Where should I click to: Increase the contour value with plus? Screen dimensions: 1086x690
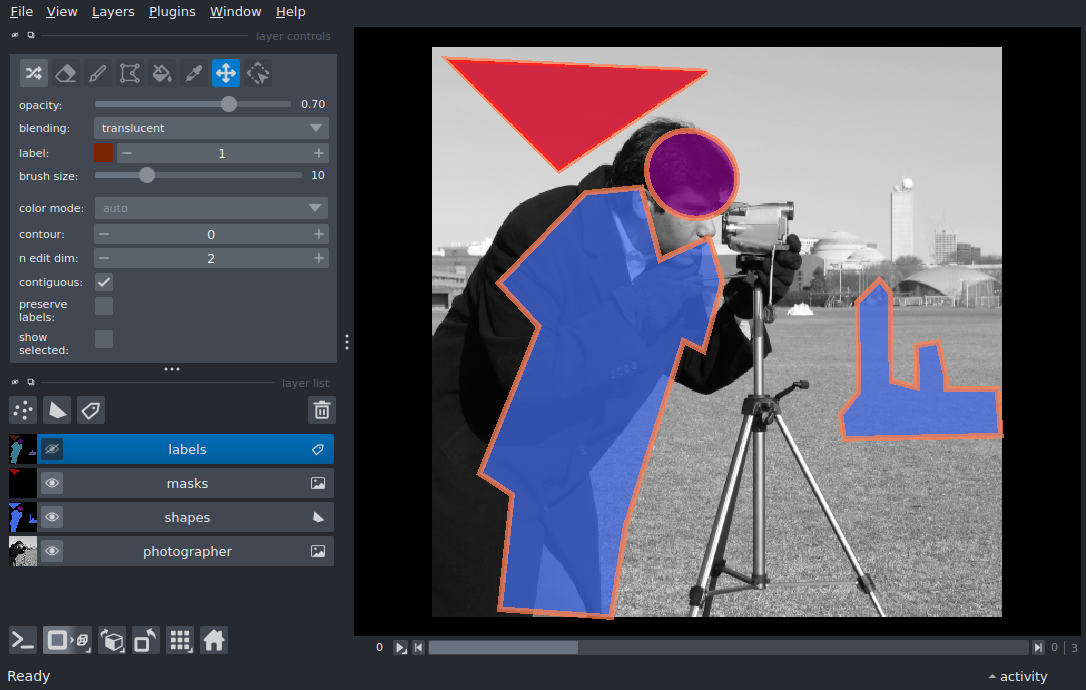(x=318, y=234)
